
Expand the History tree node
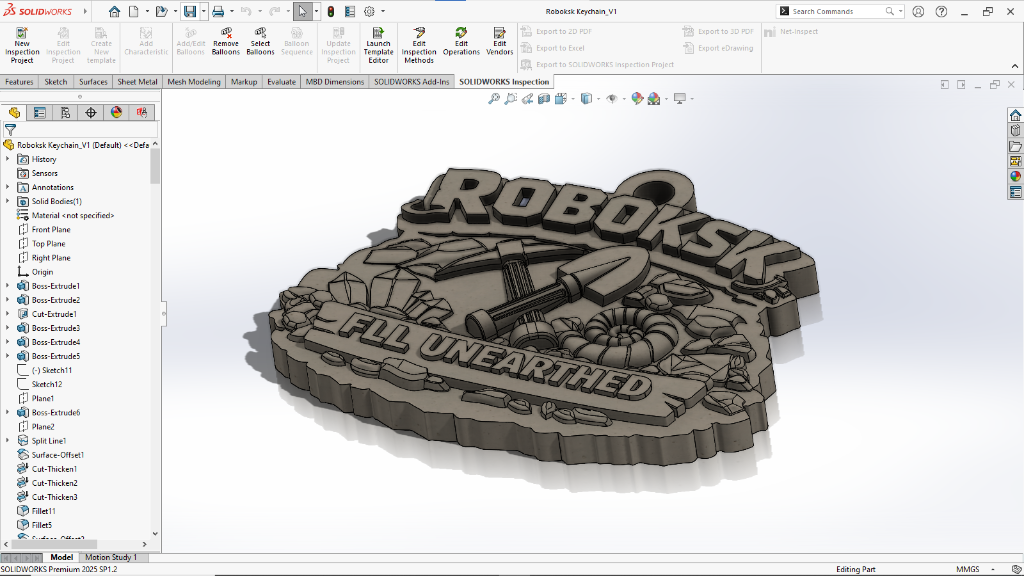coord(8,159)
